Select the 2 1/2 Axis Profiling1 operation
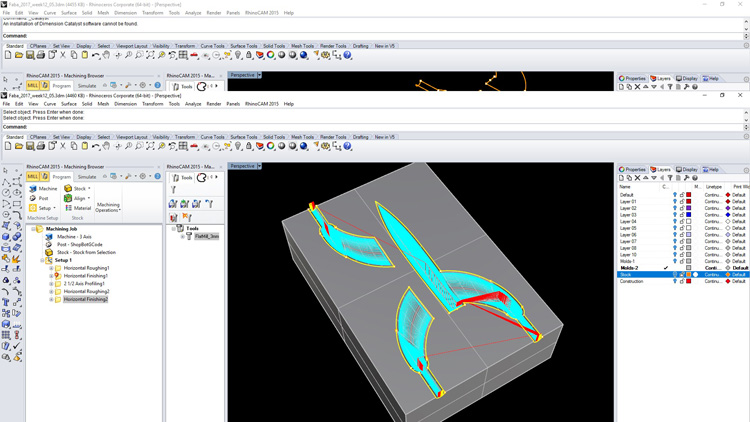The height and width of the screenshot is (422, 750). point(84,284)
